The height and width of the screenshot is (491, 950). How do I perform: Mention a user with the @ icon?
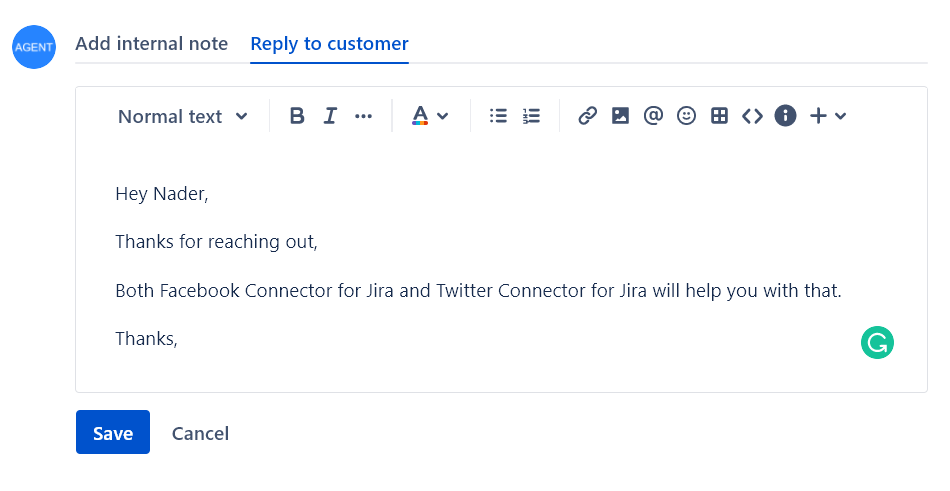(x=653, y=116)
